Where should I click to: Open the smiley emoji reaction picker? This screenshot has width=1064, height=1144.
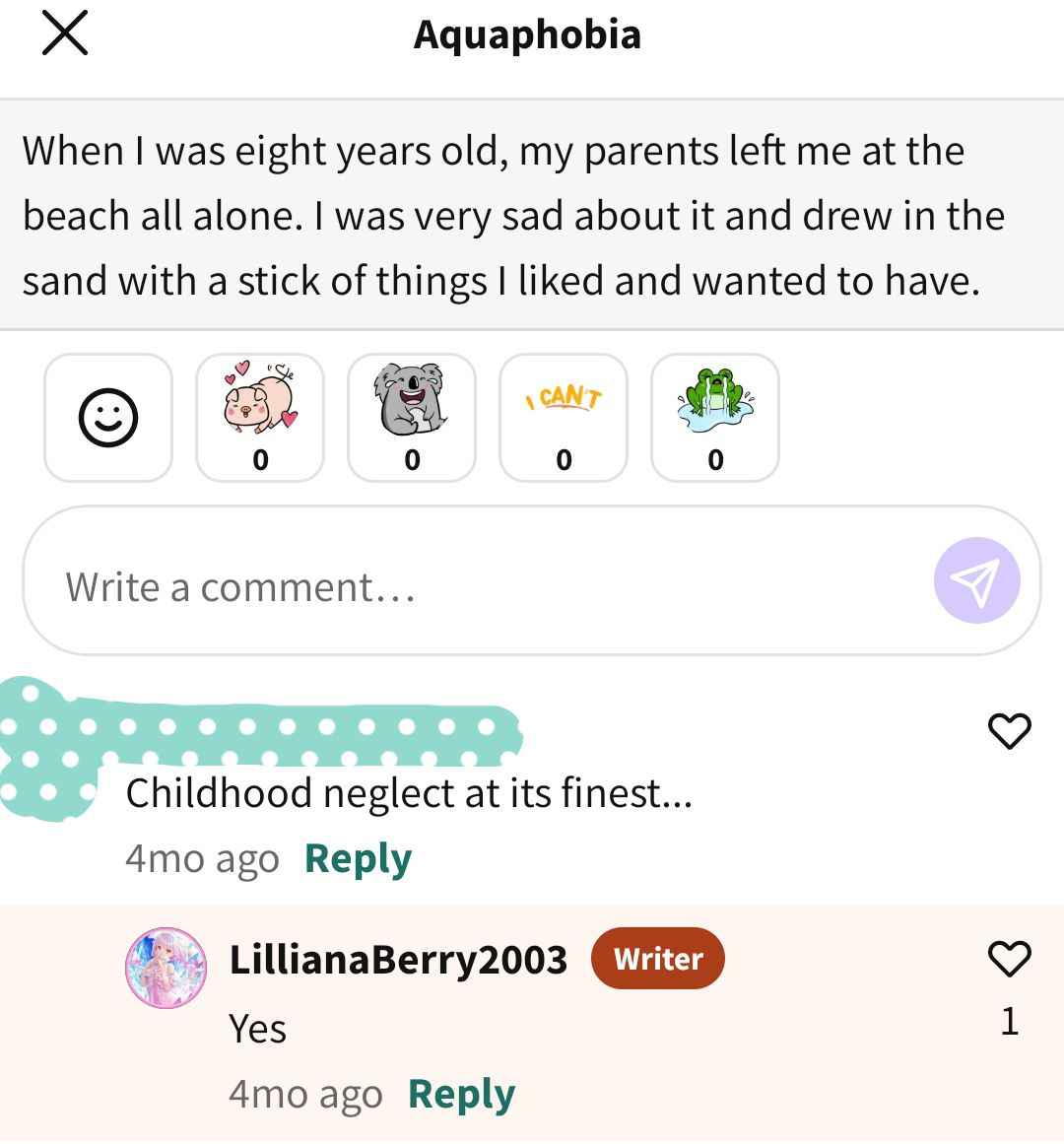coord(108,418)
